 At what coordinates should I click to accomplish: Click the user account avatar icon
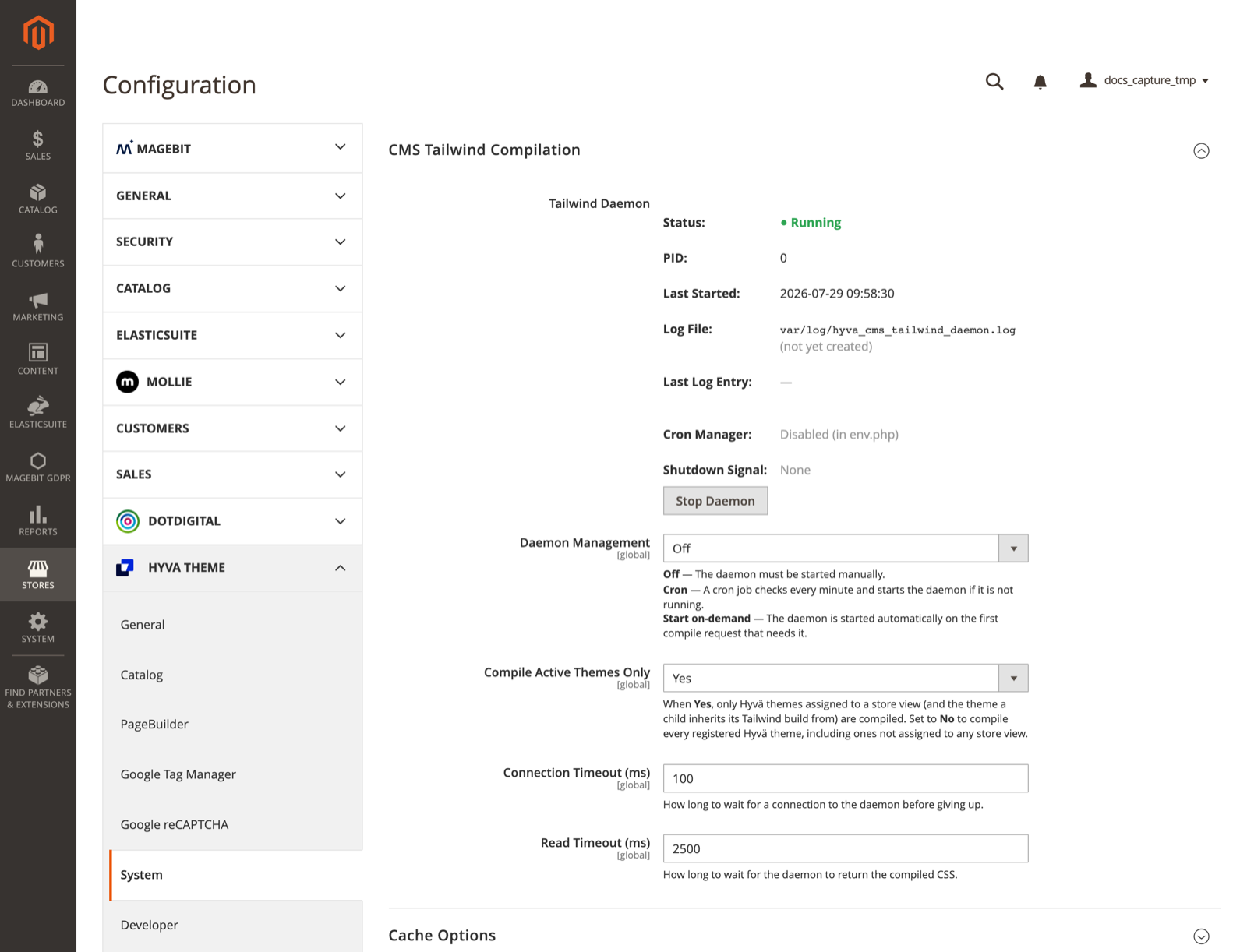tap(1088, 80)
